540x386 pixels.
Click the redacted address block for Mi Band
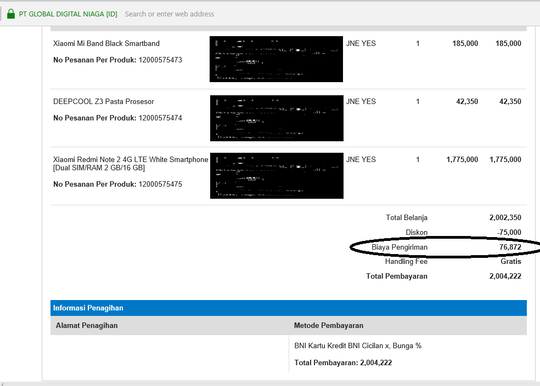coord(276,59)
